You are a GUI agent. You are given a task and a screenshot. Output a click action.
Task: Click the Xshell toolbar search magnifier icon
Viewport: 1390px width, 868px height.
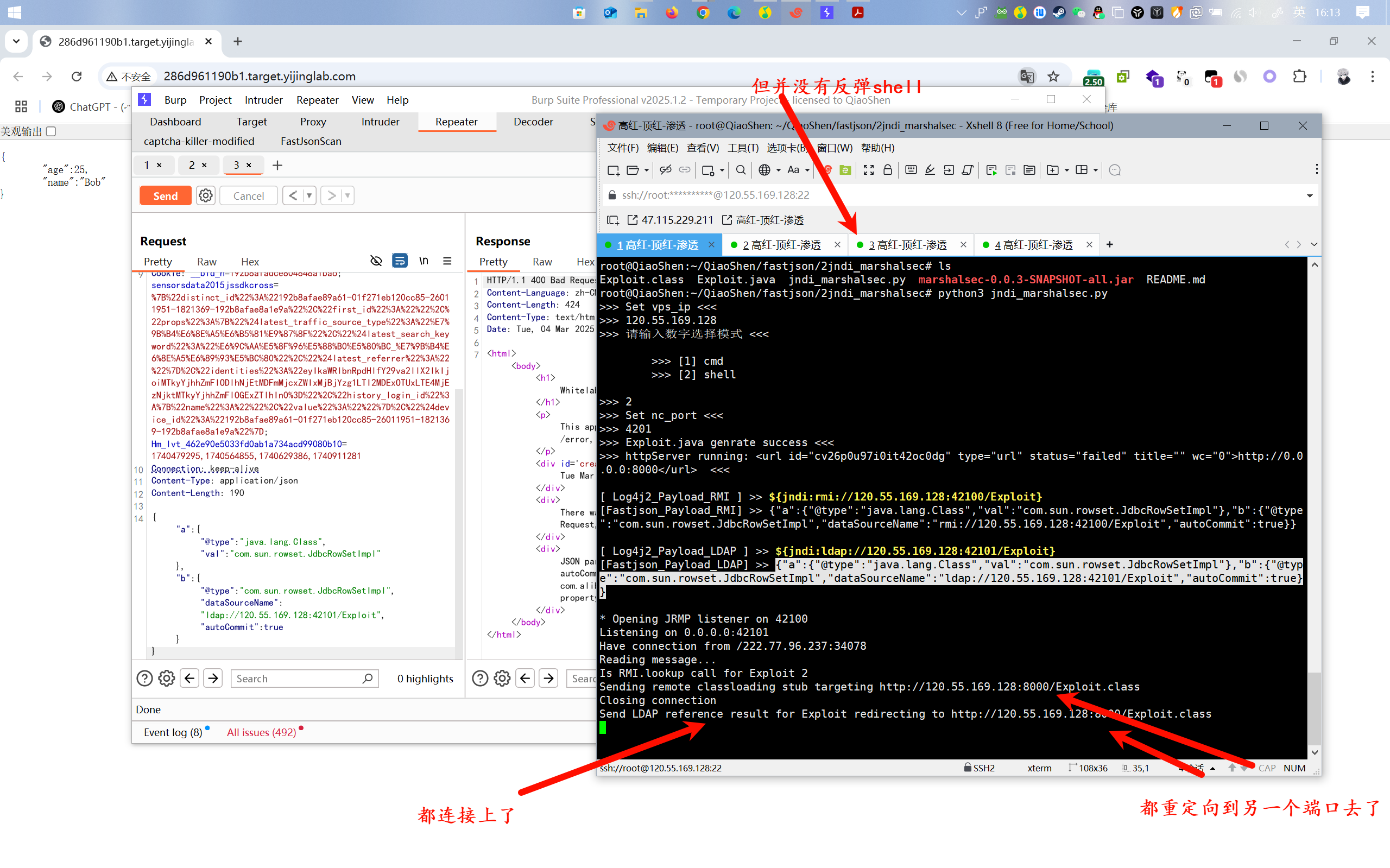click(x=741, y=170)
